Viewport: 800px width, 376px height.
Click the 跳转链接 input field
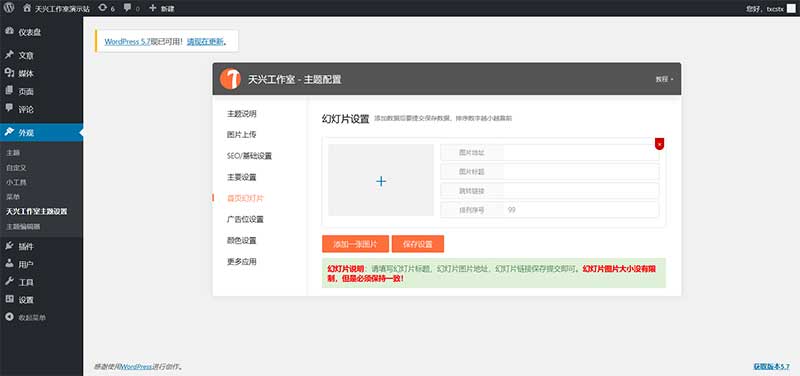tap(581, 191)
